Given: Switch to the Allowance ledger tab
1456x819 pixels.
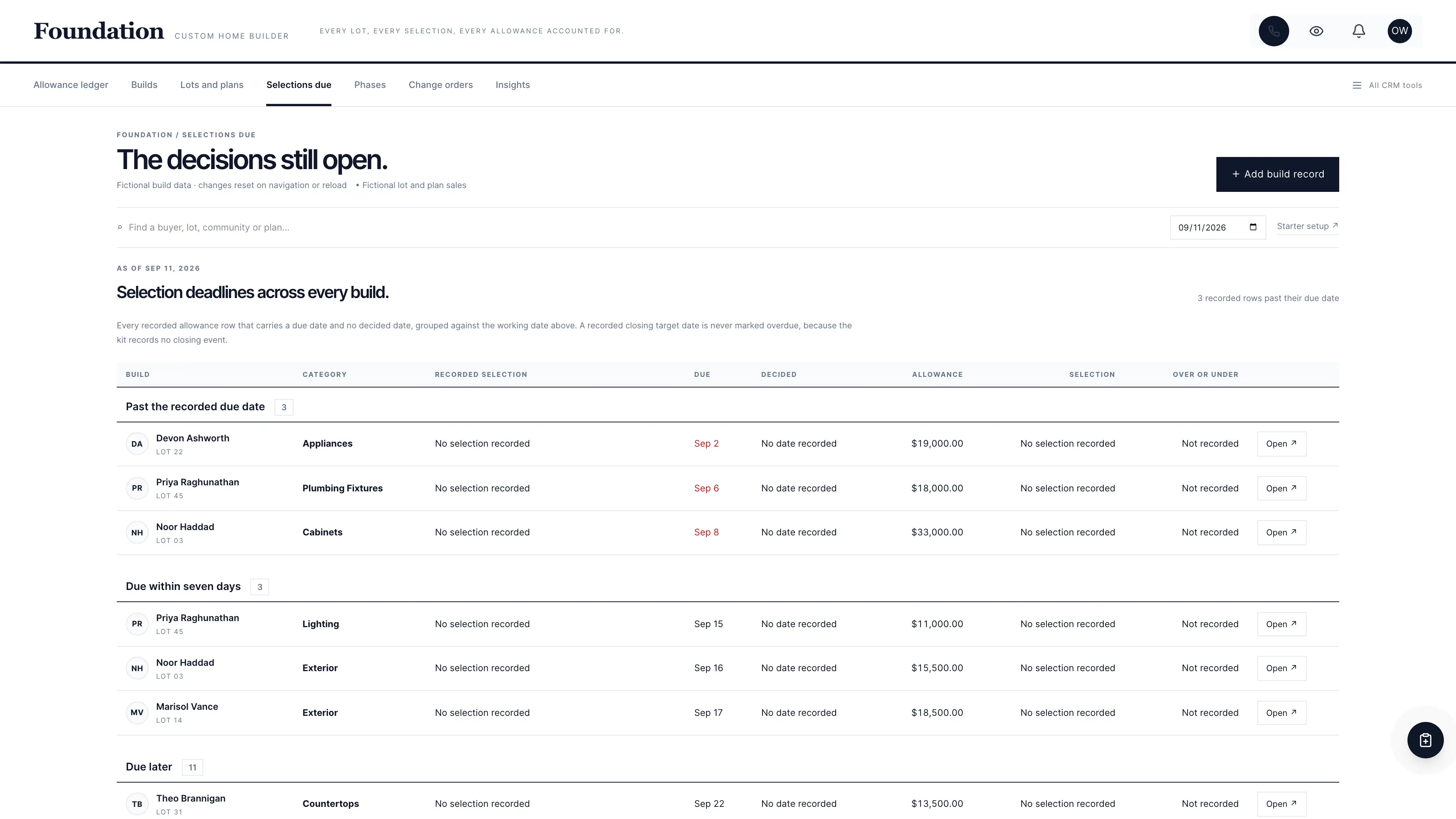Looking at the screenshot, I should (71, 85).
